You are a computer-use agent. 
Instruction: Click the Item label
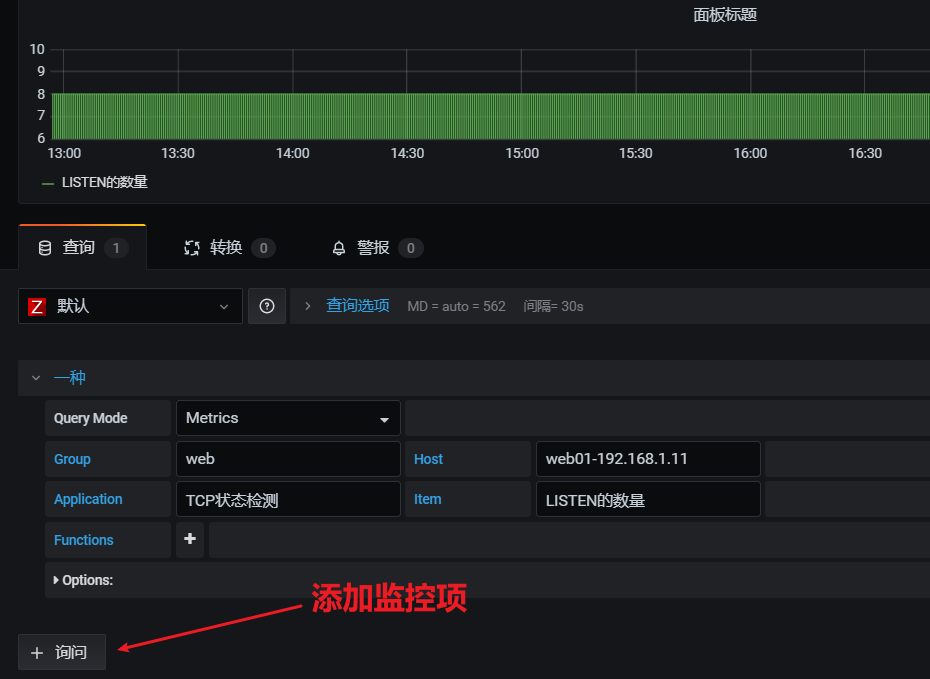pos(428,499)
